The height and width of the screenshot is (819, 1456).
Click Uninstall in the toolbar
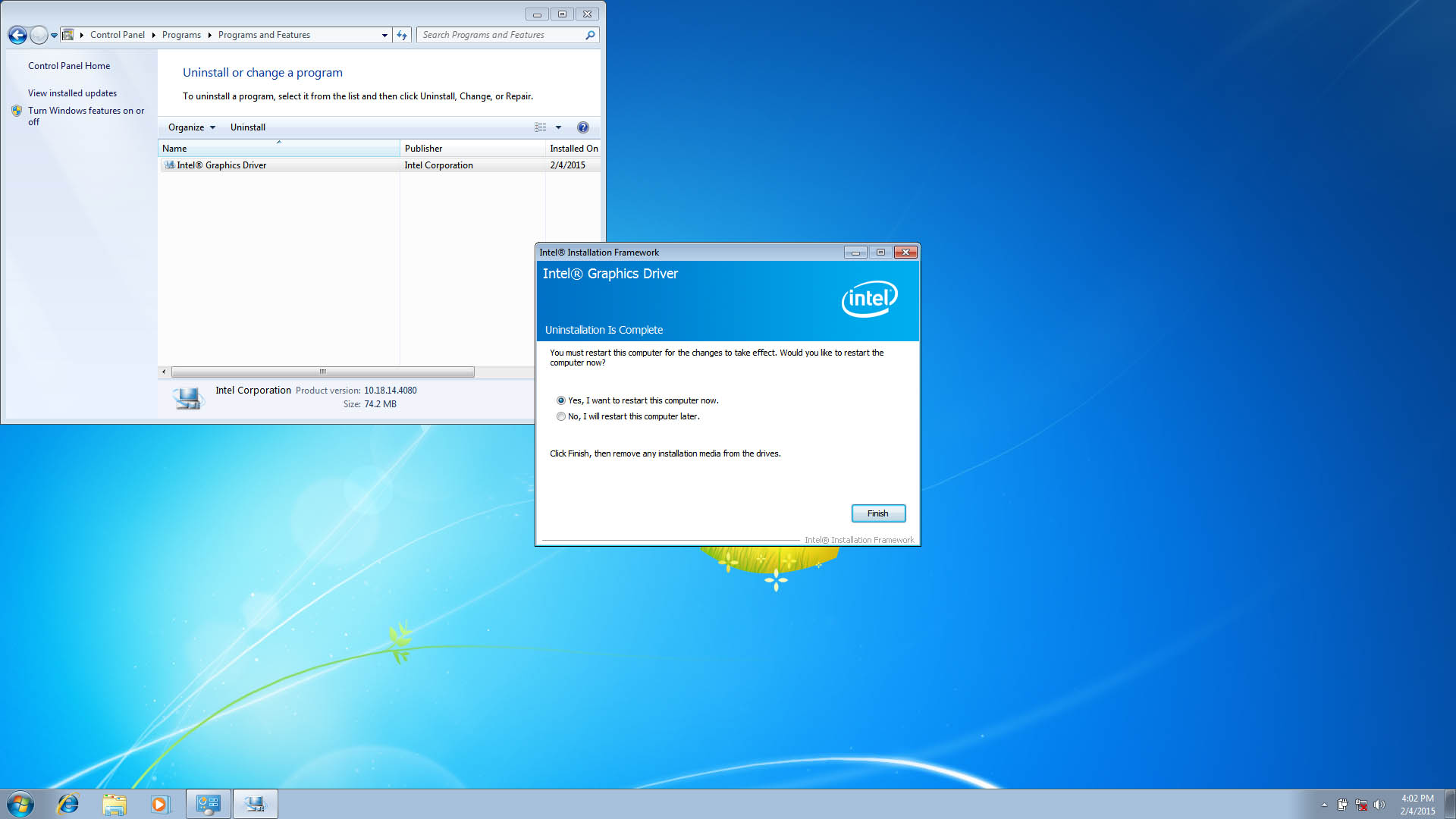click(248, 127)
